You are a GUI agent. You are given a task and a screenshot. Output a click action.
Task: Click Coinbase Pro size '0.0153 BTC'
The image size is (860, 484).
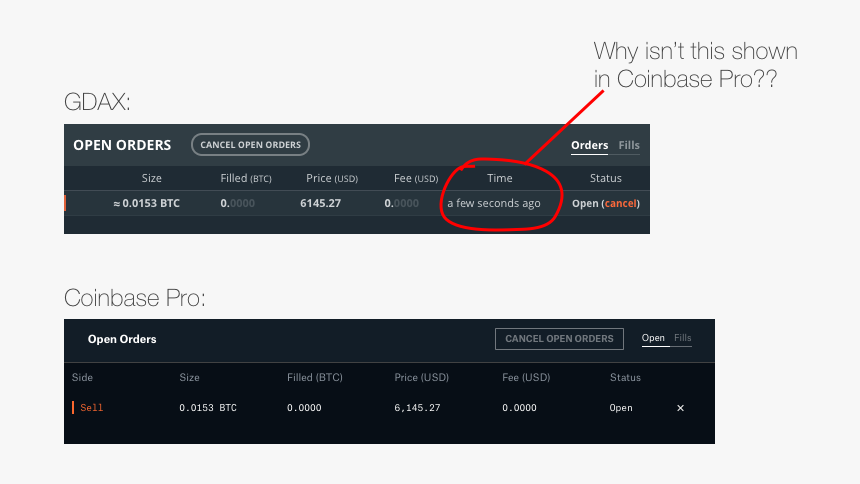208,408
